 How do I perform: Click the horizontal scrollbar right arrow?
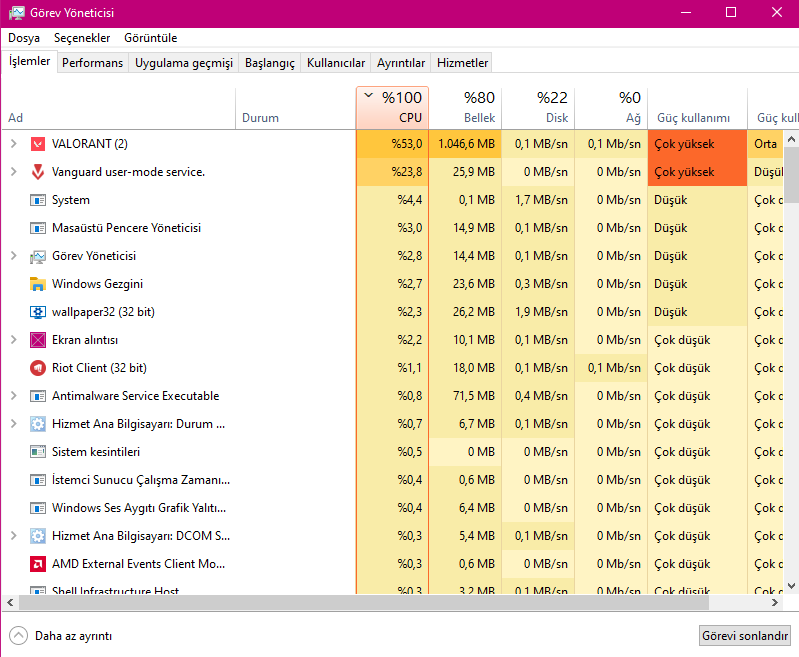(x=775, y=602)
